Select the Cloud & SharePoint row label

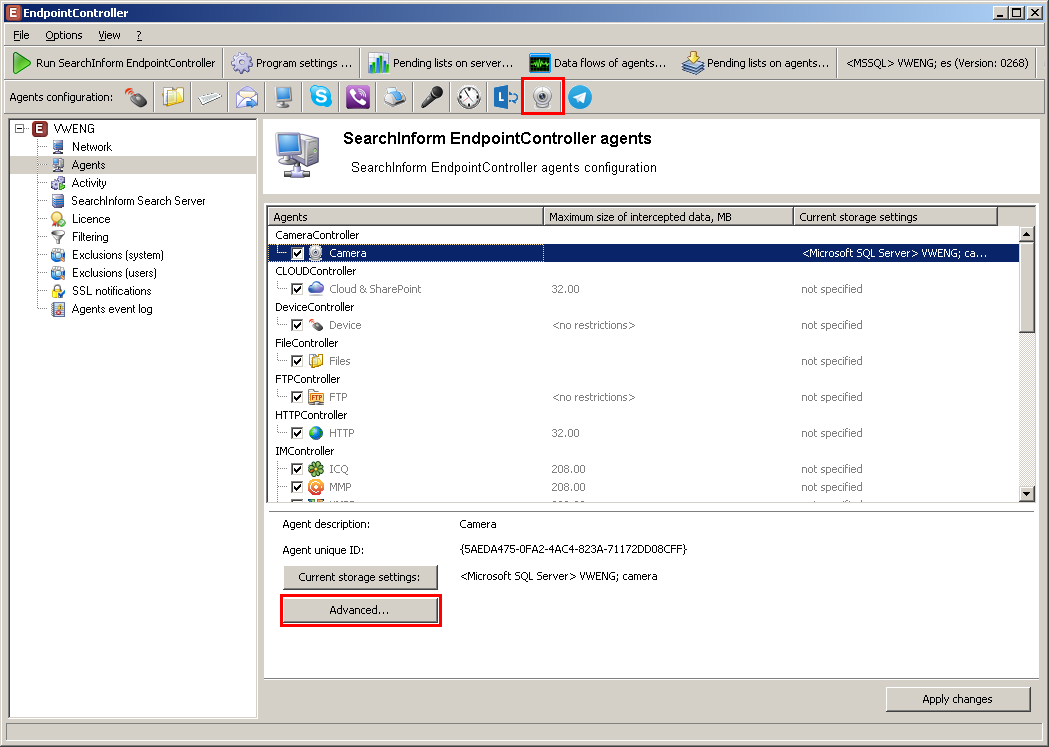(x=375, y=290)
